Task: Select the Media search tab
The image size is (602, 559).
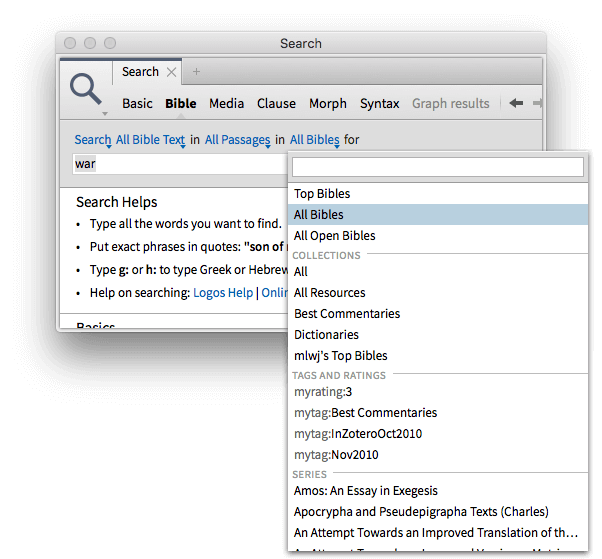Action: [x=226, y=103]
